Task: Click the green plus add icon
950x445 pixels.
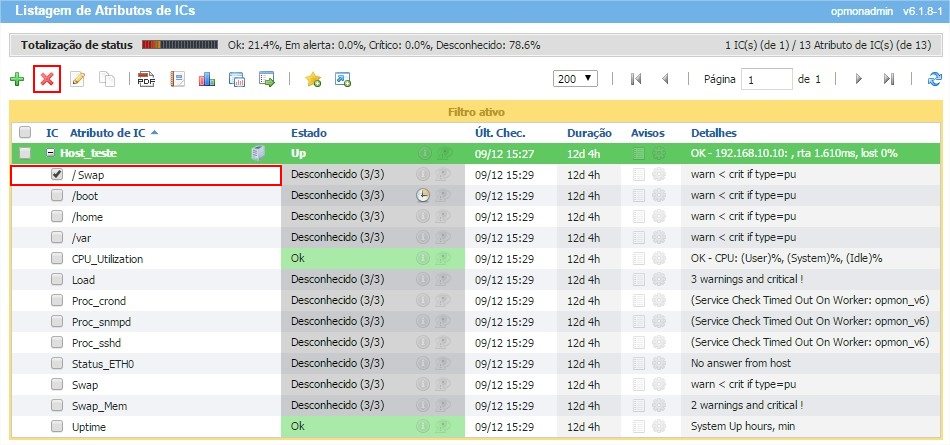Action: 16,79
